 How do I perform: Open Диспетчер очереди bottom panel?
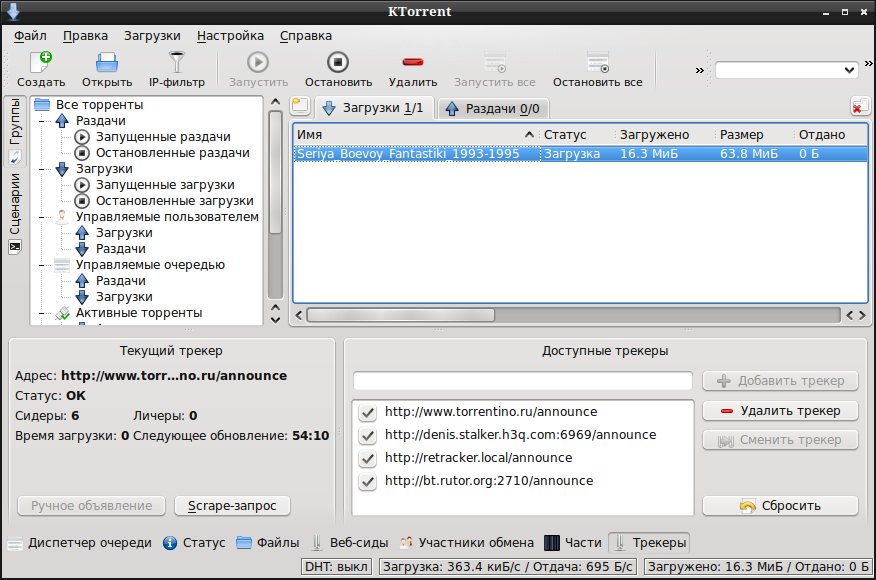pos(79,543)
